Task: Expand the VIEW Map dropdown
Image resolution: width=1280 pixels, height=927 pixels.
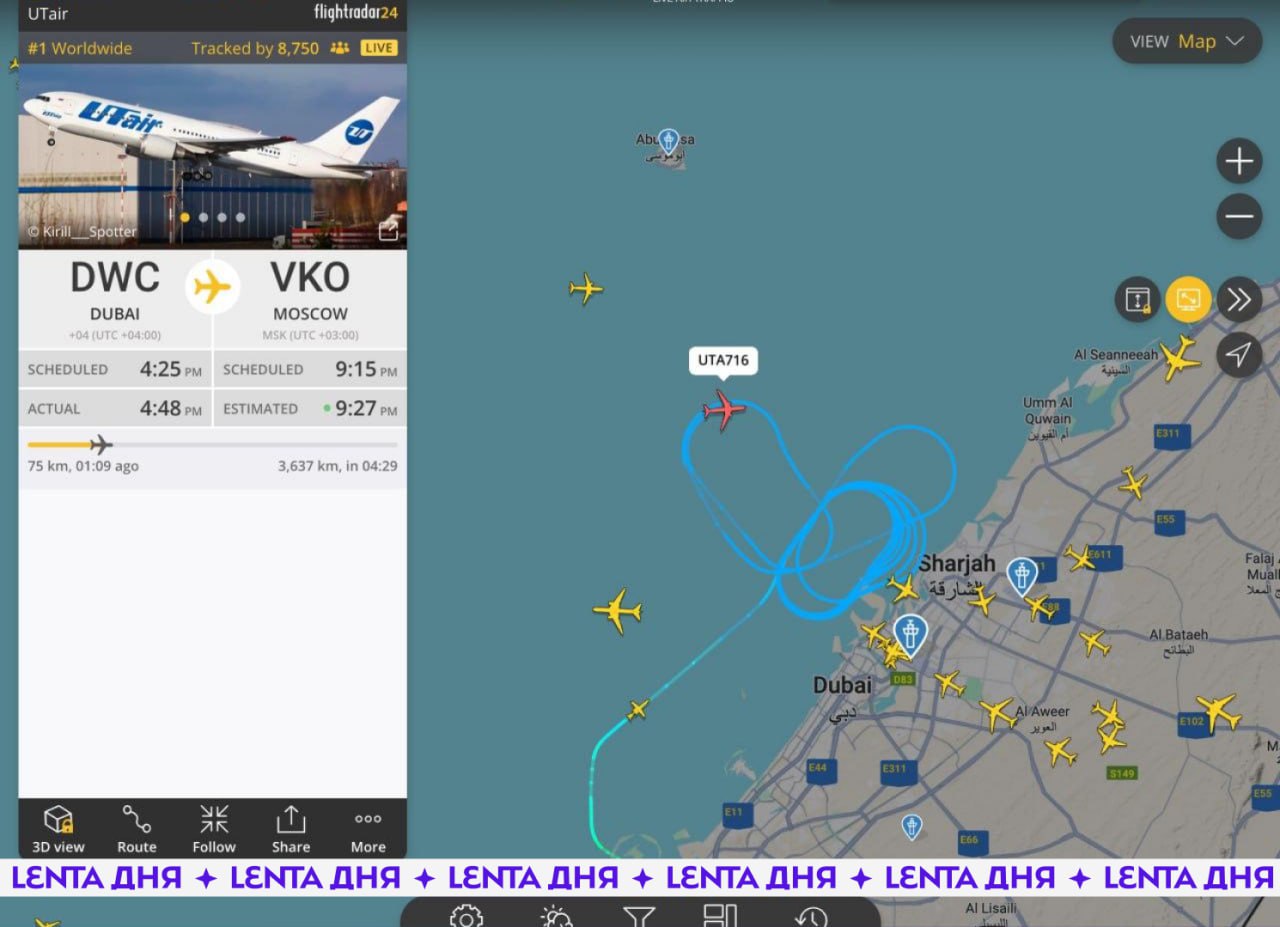Action: 1187,41
